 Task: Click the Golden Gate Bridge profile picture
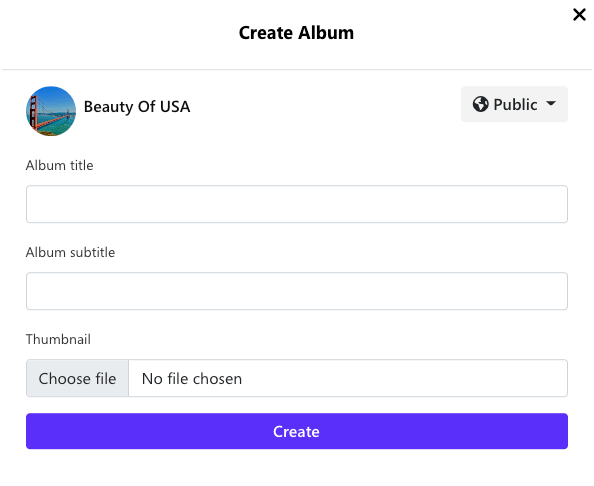51,111
